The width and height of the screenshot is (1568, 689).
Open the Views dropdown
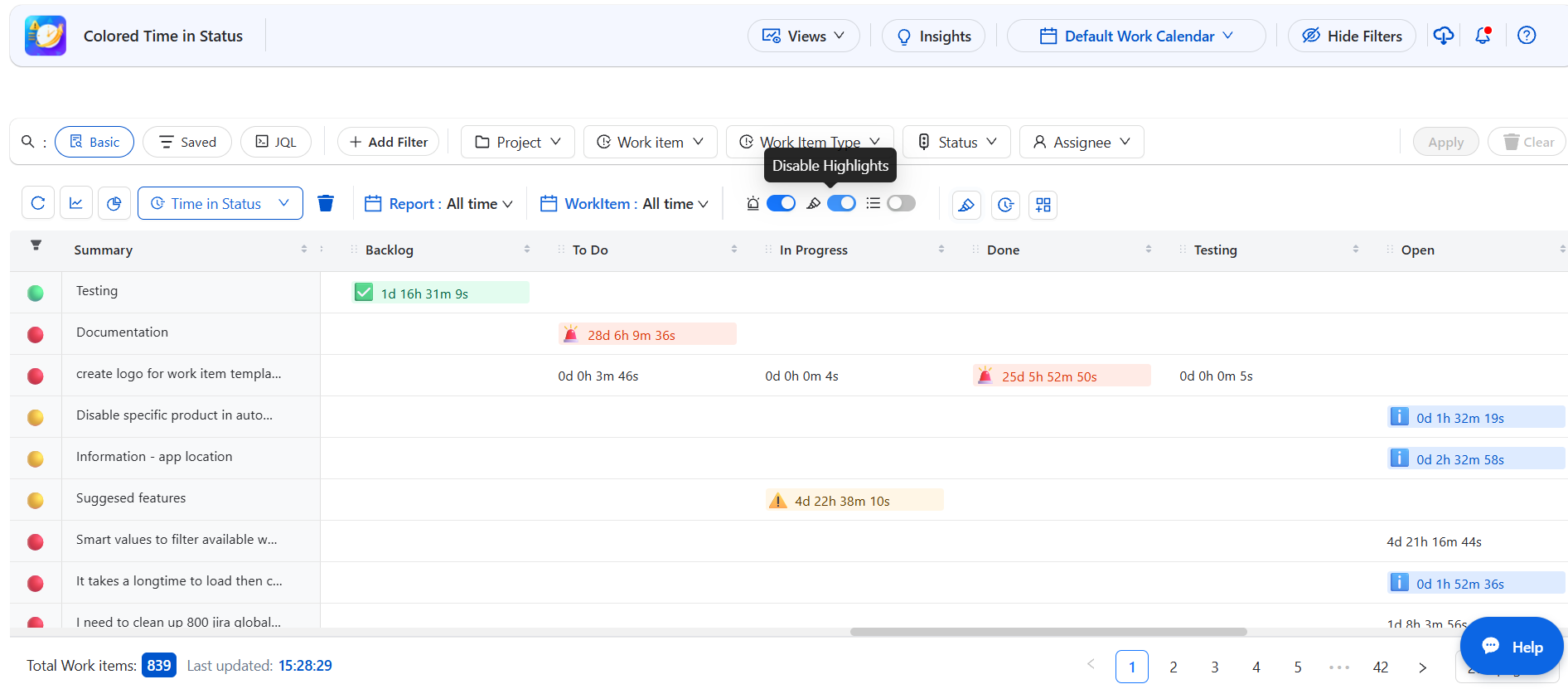click(804, 36)
